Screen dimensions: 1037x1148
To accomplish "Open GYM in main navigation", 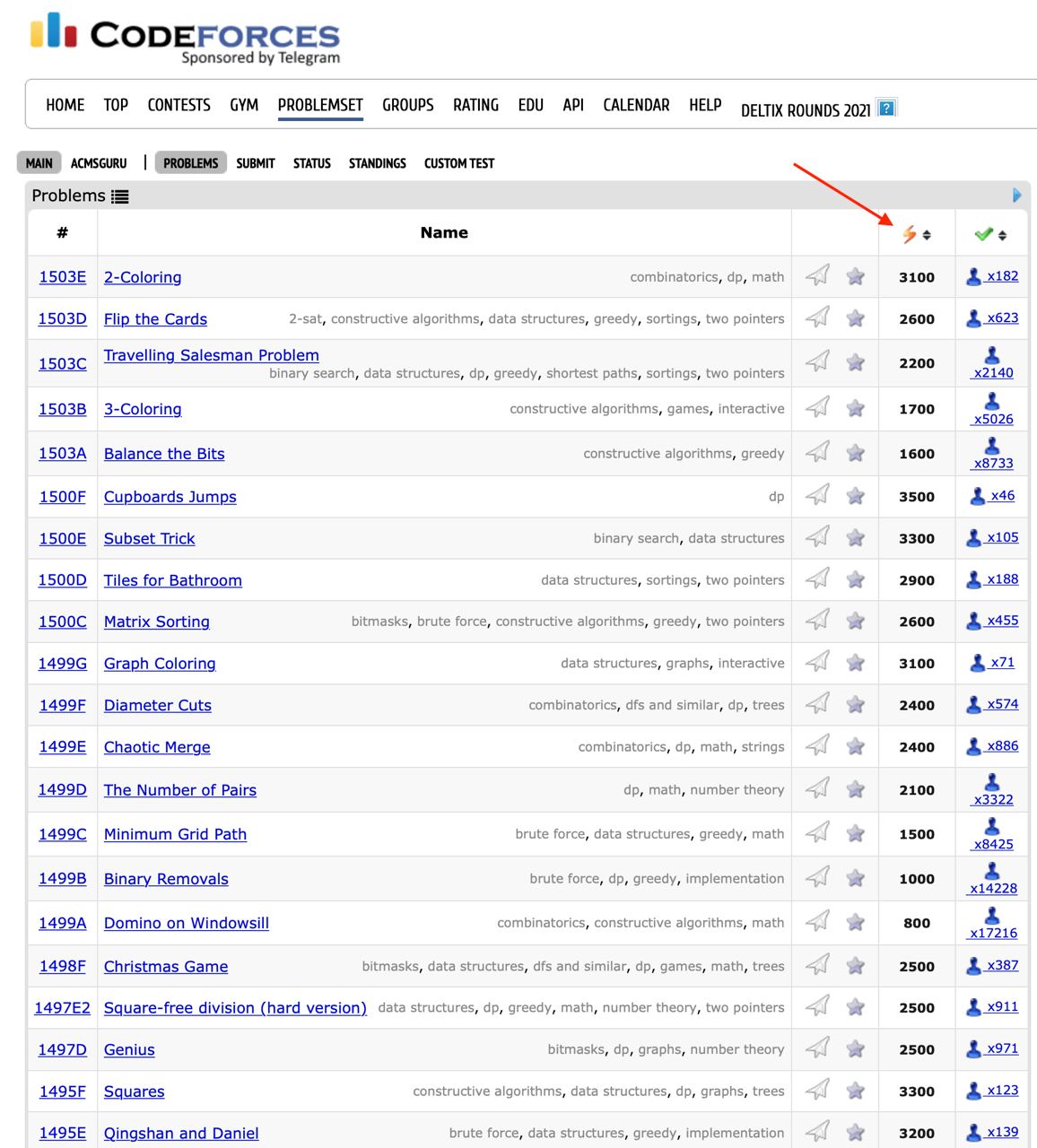I will [x=244, y=105].
